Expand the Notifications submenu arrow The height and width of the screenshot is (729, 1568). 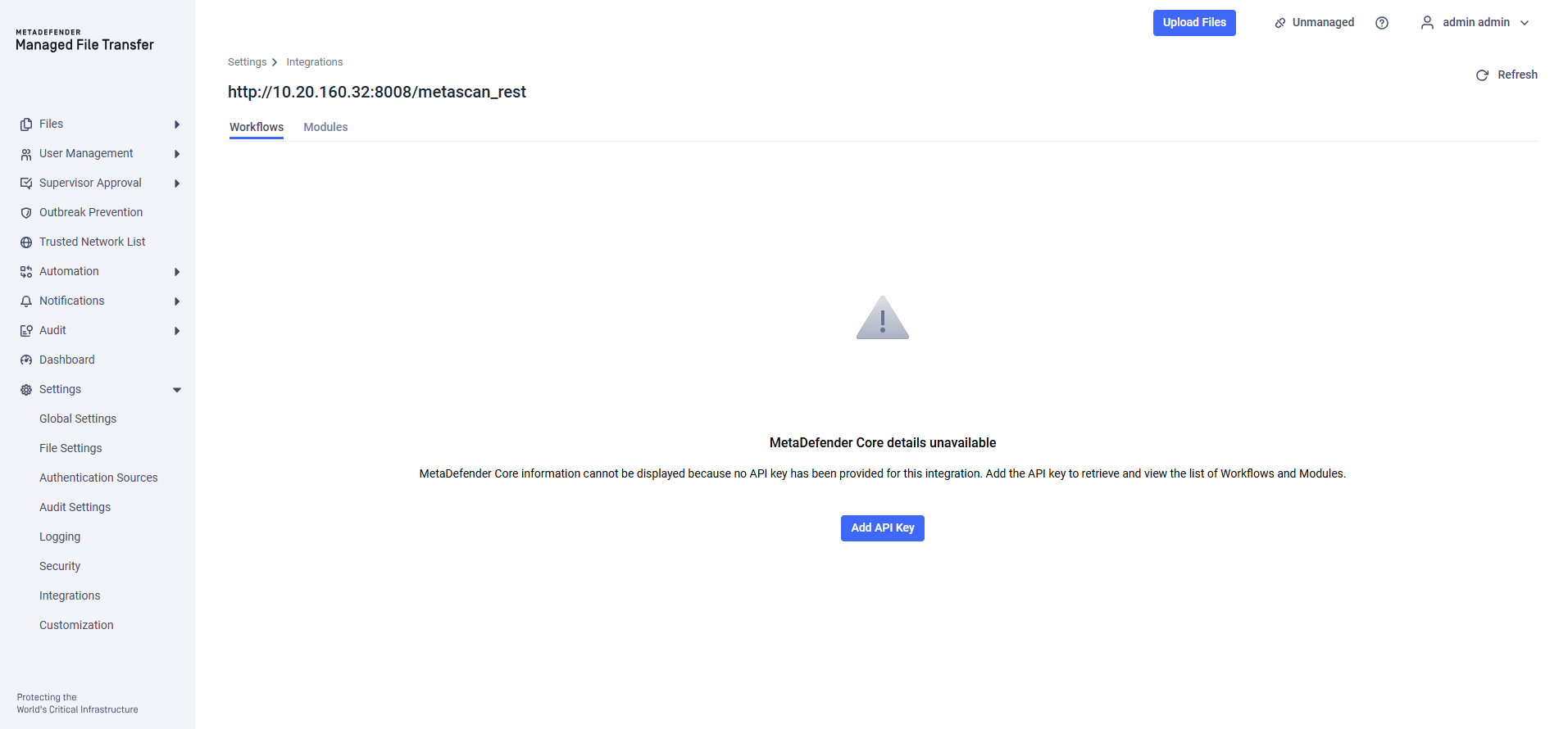[x=177, y=301]
